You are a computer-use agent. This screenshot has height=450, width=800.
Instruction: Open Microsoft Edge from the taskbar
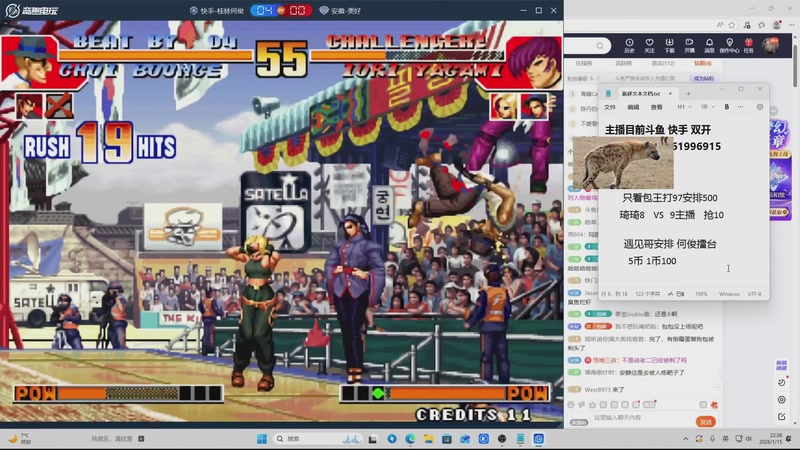coord(410,439)
